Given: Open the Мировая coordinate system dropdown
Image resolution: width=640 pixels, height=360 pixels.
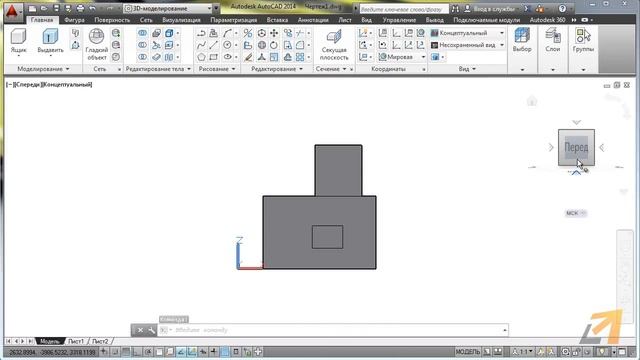Looking at the screenshot, I should tap(402, 57).
